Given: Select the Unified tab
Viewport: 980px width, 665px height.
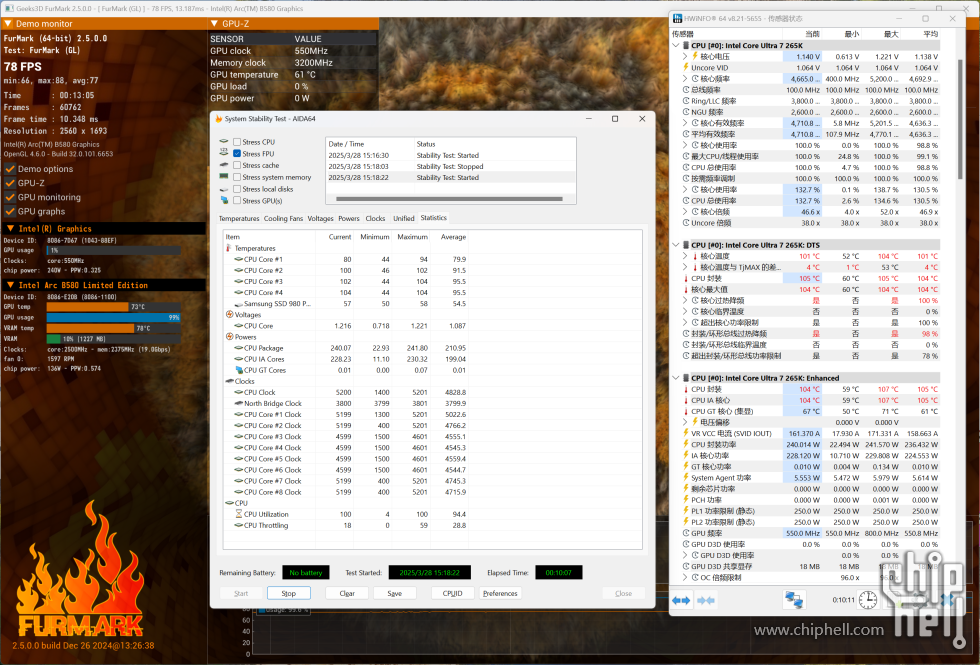Looking at the screenshot, I should pyautogui.click(x=404, y=218).
